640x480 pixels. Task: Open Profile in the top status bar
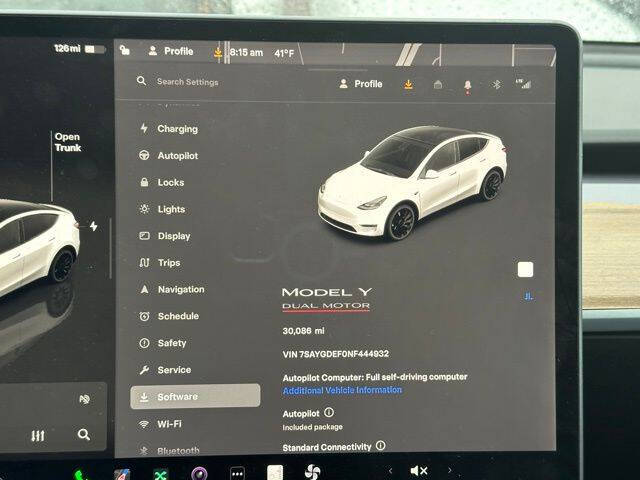pos(171,51)
